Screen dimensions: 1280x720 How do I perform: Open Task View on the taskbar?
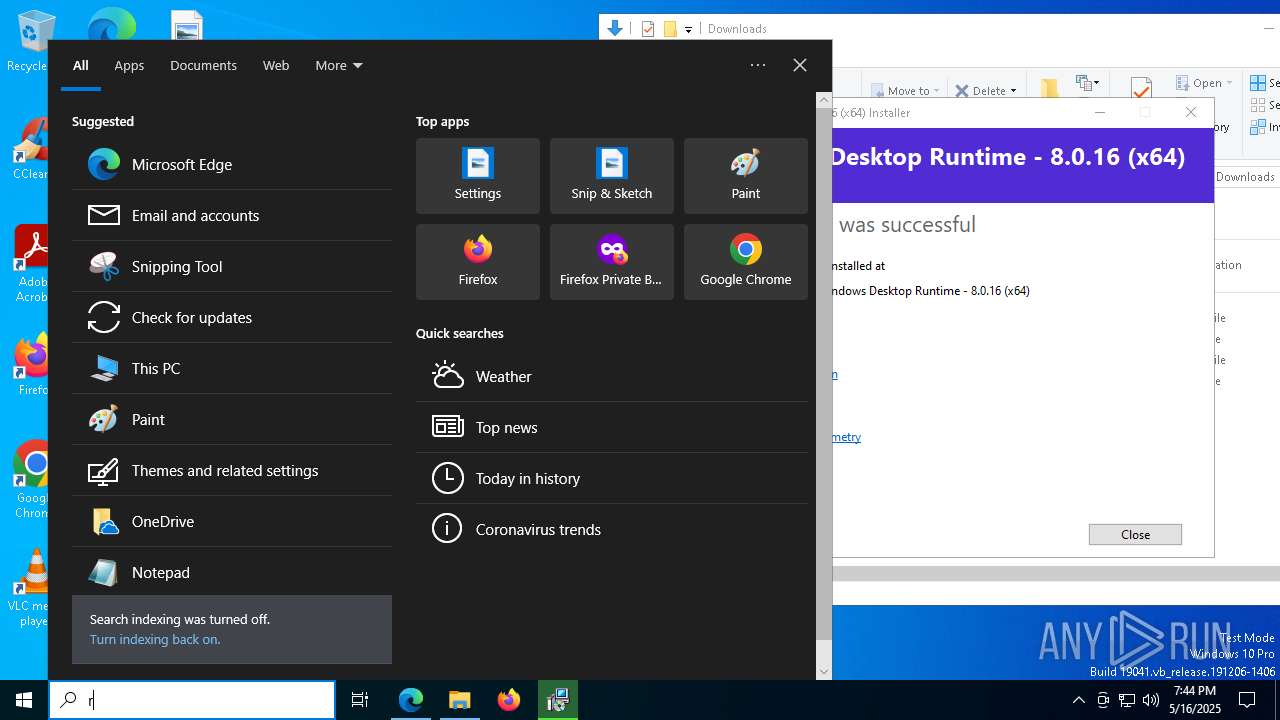pyautogui.click(x=360, y=700)
